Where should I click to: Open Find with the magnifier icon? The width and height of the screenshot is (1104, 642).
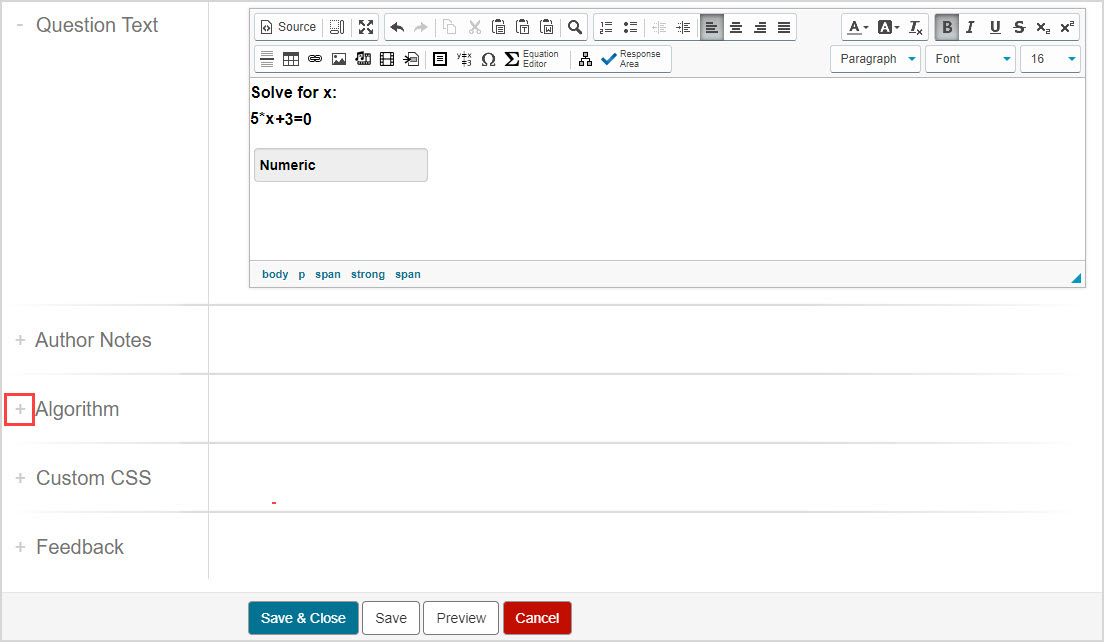[x=575, y=27]
